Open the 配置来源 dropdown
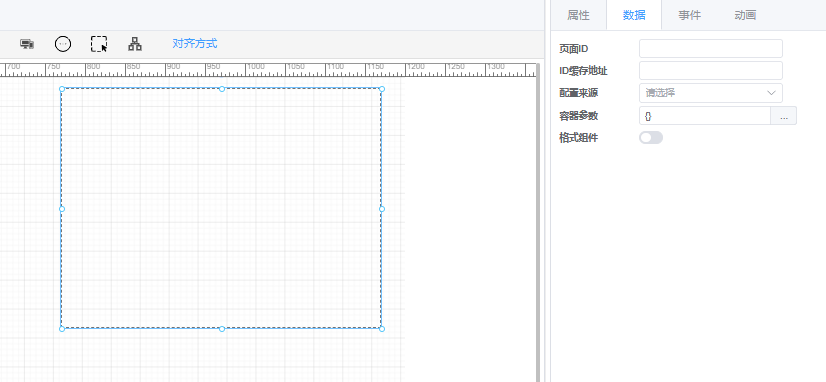This screenshot has width=826, height=382. tap(711, 93)
